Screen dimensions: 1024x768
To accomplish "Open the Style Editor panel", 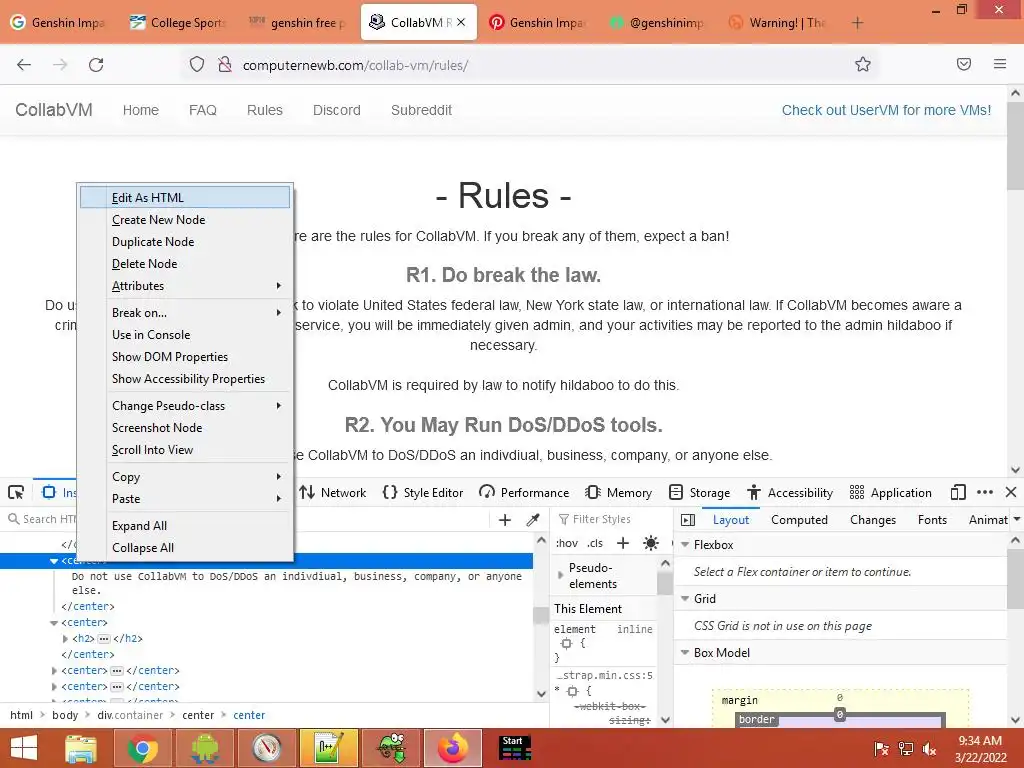I will tap(423, 492).
